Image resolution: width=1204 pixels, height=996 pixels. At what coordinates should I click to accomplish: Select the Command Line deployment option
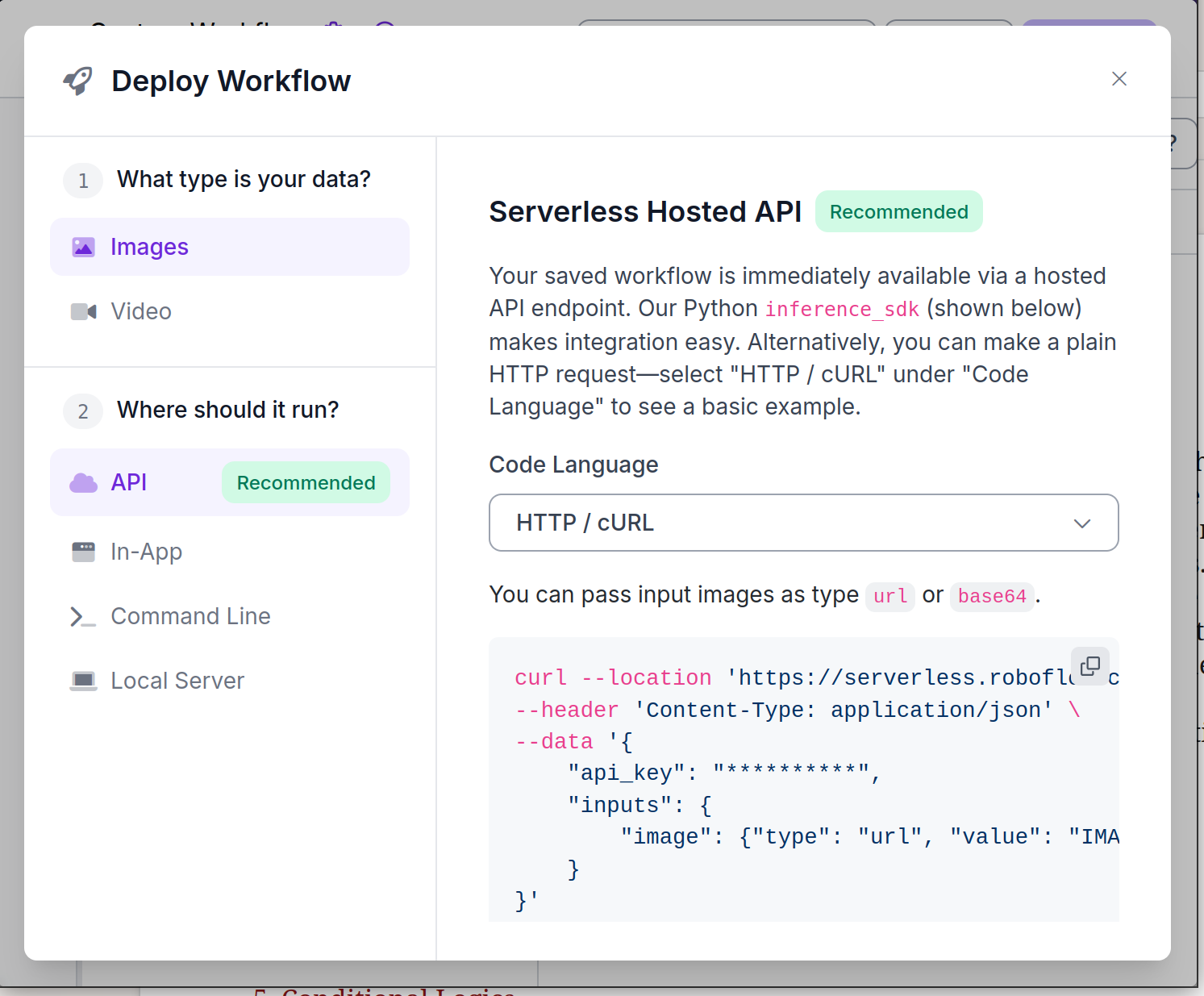click(x=190, y=616)
